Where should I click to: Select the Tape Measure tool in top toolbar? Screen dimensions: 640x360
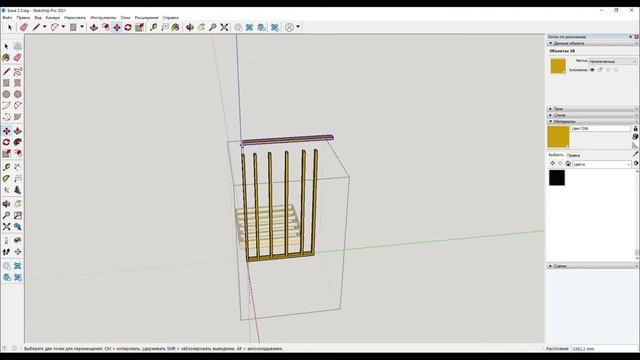[x=153, y=27]
